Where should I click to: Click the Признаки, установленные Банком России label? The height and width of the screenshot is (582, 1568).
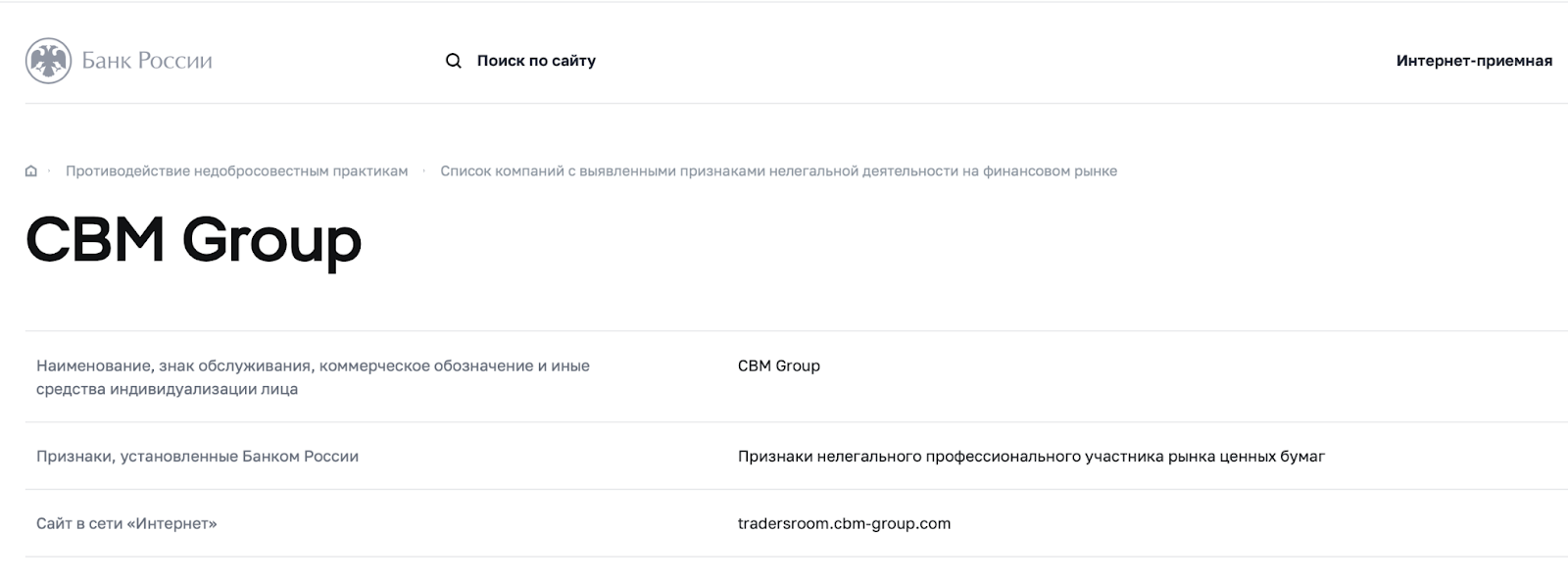click(x=197, y=457)
